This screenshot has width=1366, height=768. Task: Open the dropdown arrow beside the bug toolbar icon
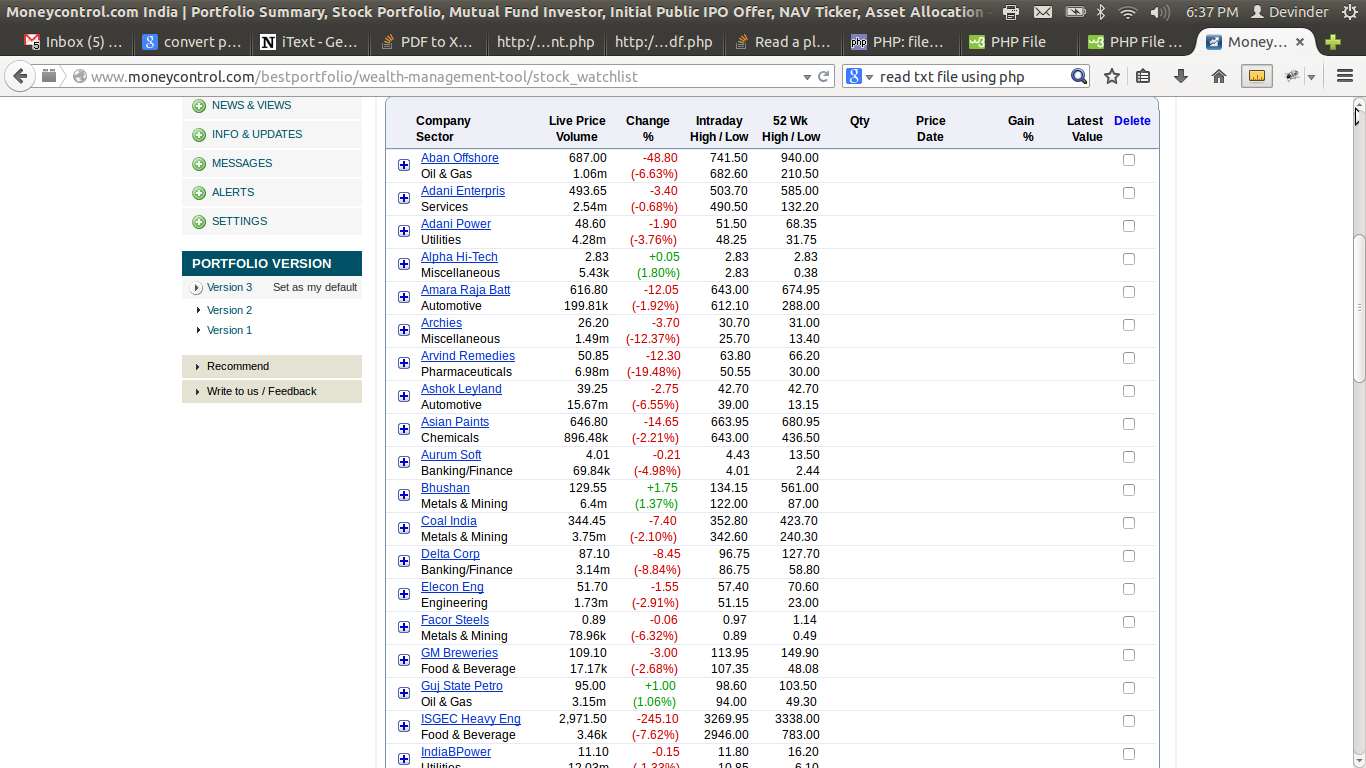pyautogui.click(x=1311, y=77)
